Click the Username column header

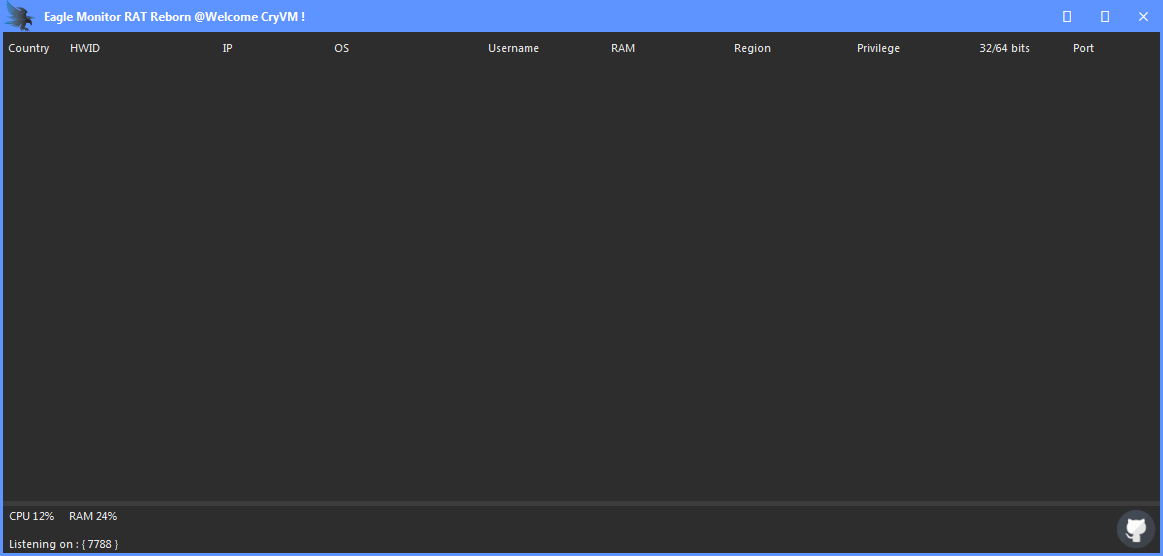pos(513,48)
